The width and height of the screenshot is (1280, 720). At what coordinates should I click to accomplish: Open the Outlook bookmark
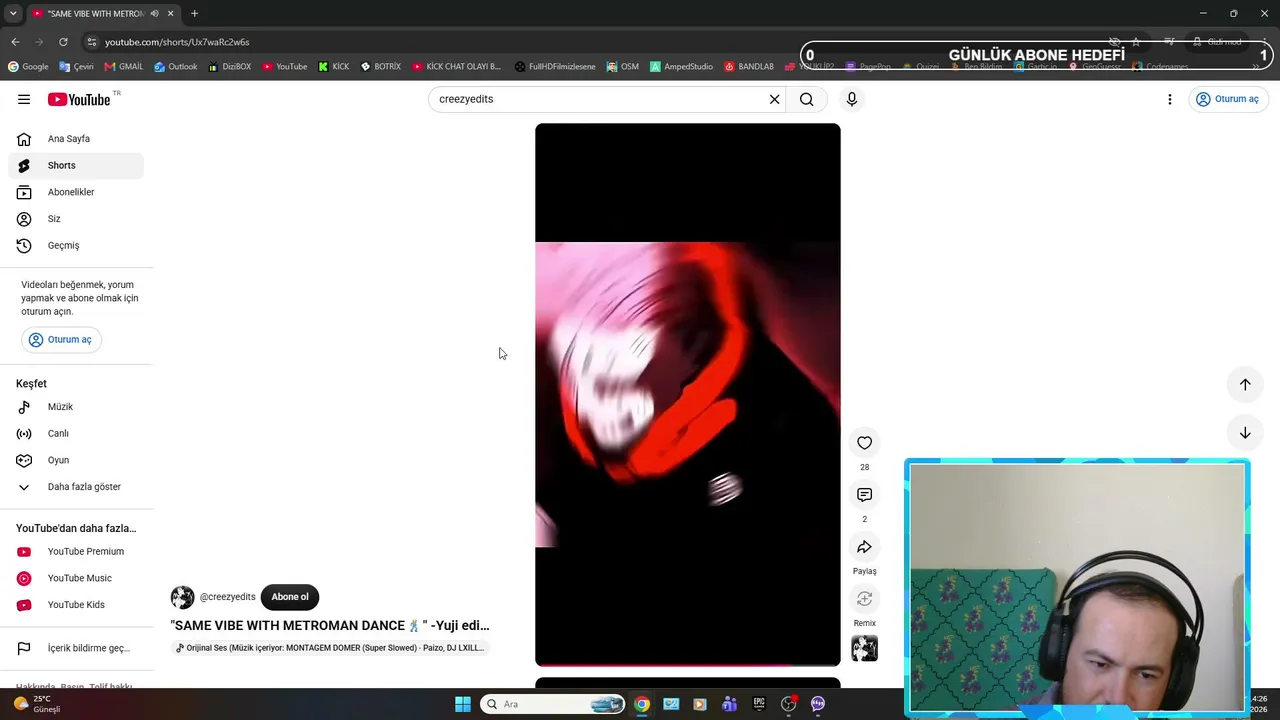tap(176, 67)
